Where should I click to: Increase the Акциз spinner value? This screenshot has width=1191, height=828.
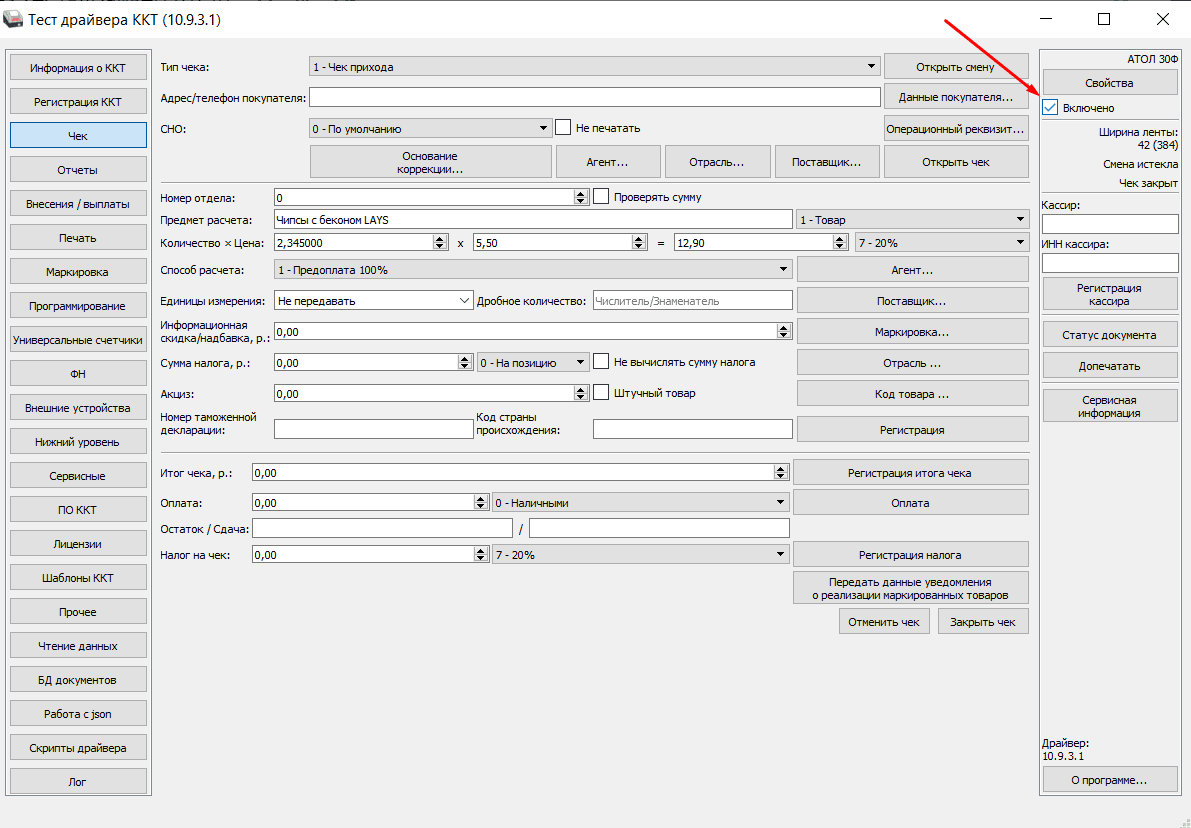[x=581, y=389]
